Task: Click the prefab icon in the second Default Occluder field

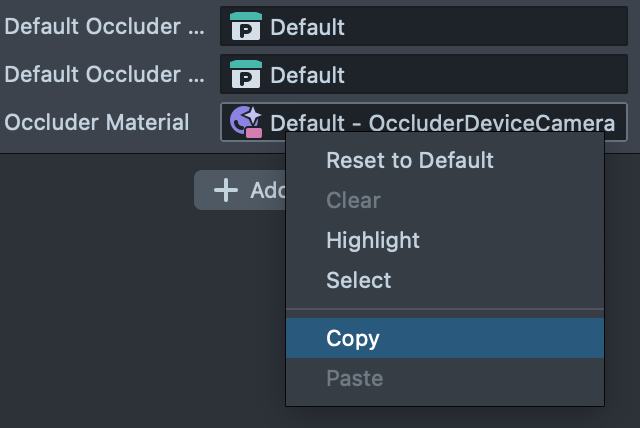Action: coord(245,75)
